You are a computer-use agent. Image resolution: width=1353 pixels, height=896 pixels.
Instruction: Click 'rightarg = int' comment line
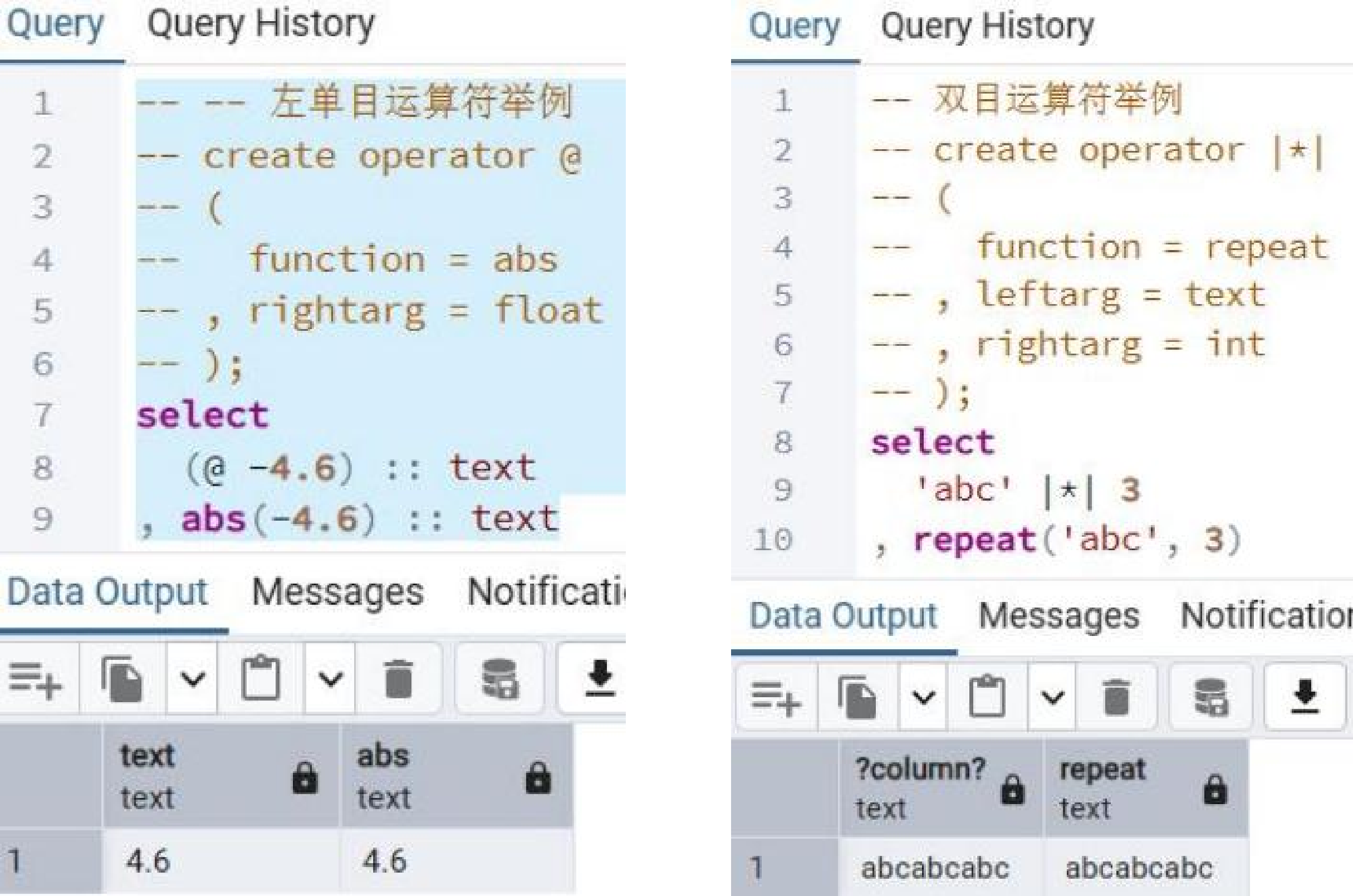click(1068, 346)
